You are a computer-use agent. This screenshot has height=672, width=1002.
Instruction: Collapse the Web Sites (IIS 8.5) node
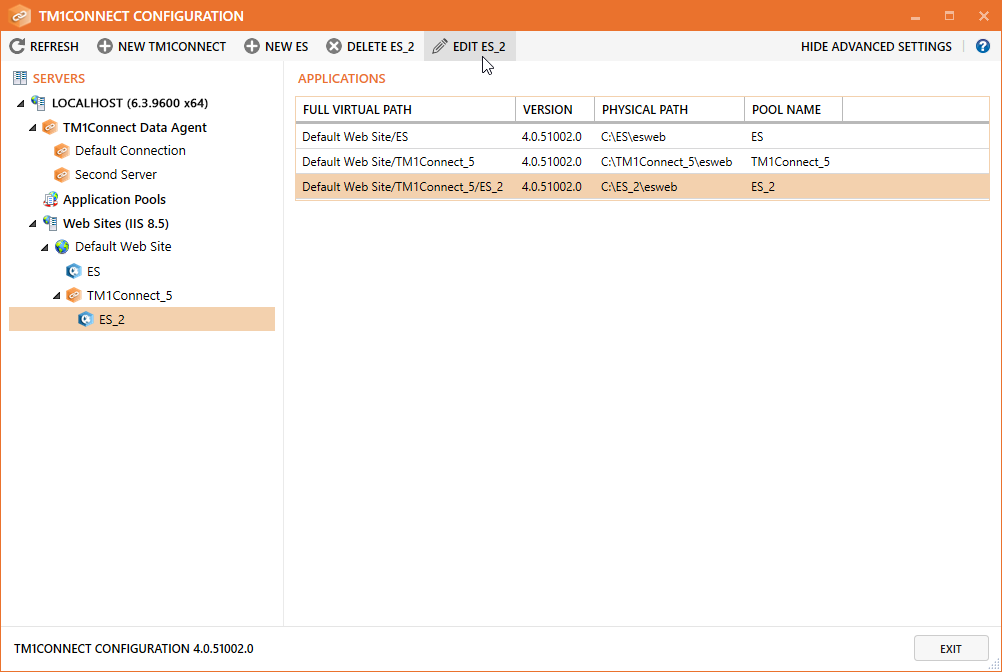coord(33,224)
